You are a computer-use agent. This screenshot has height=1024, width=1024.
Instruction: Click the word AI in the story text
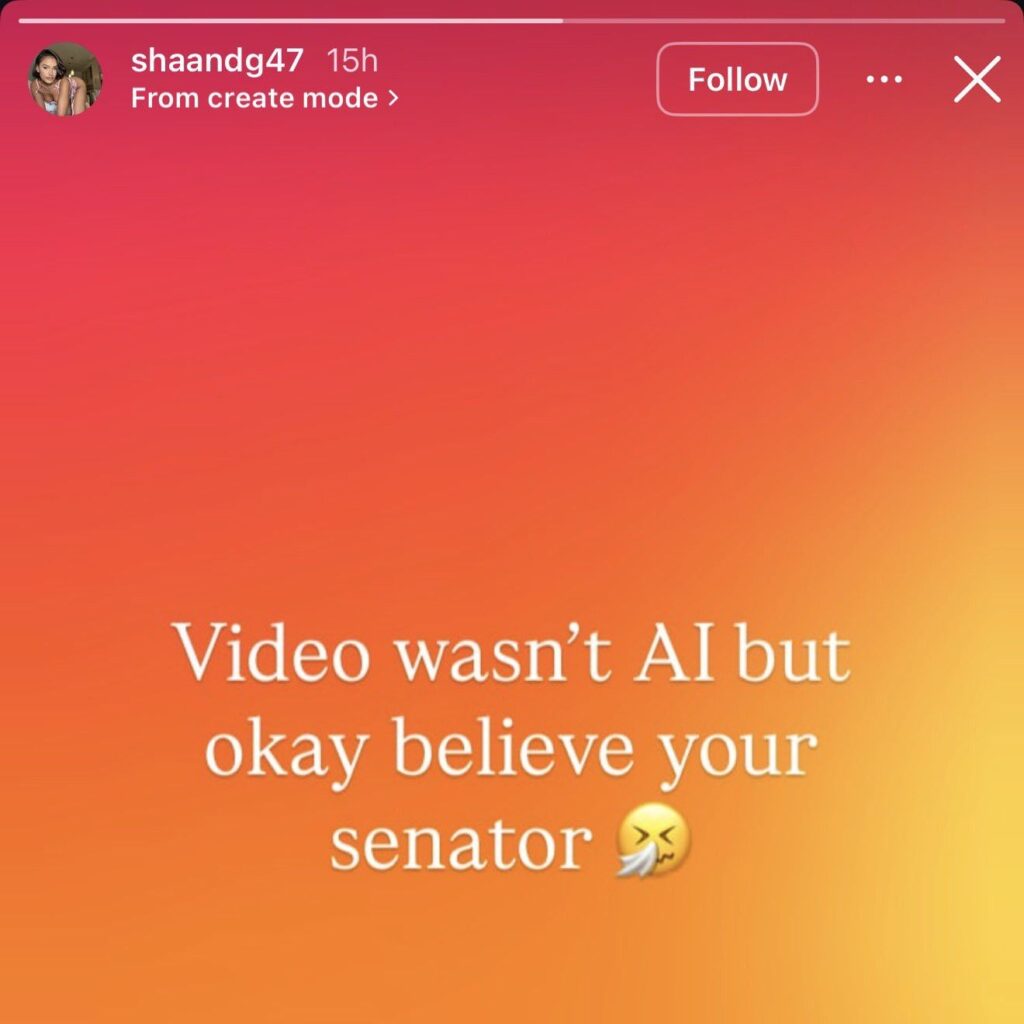coord(675,653)
